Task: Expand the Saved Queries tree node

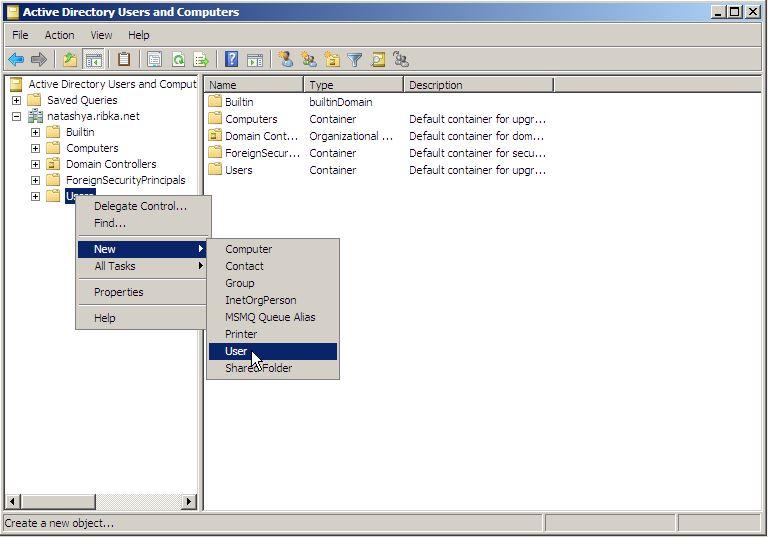Action: pyautogui.click(x=16, y=100)
